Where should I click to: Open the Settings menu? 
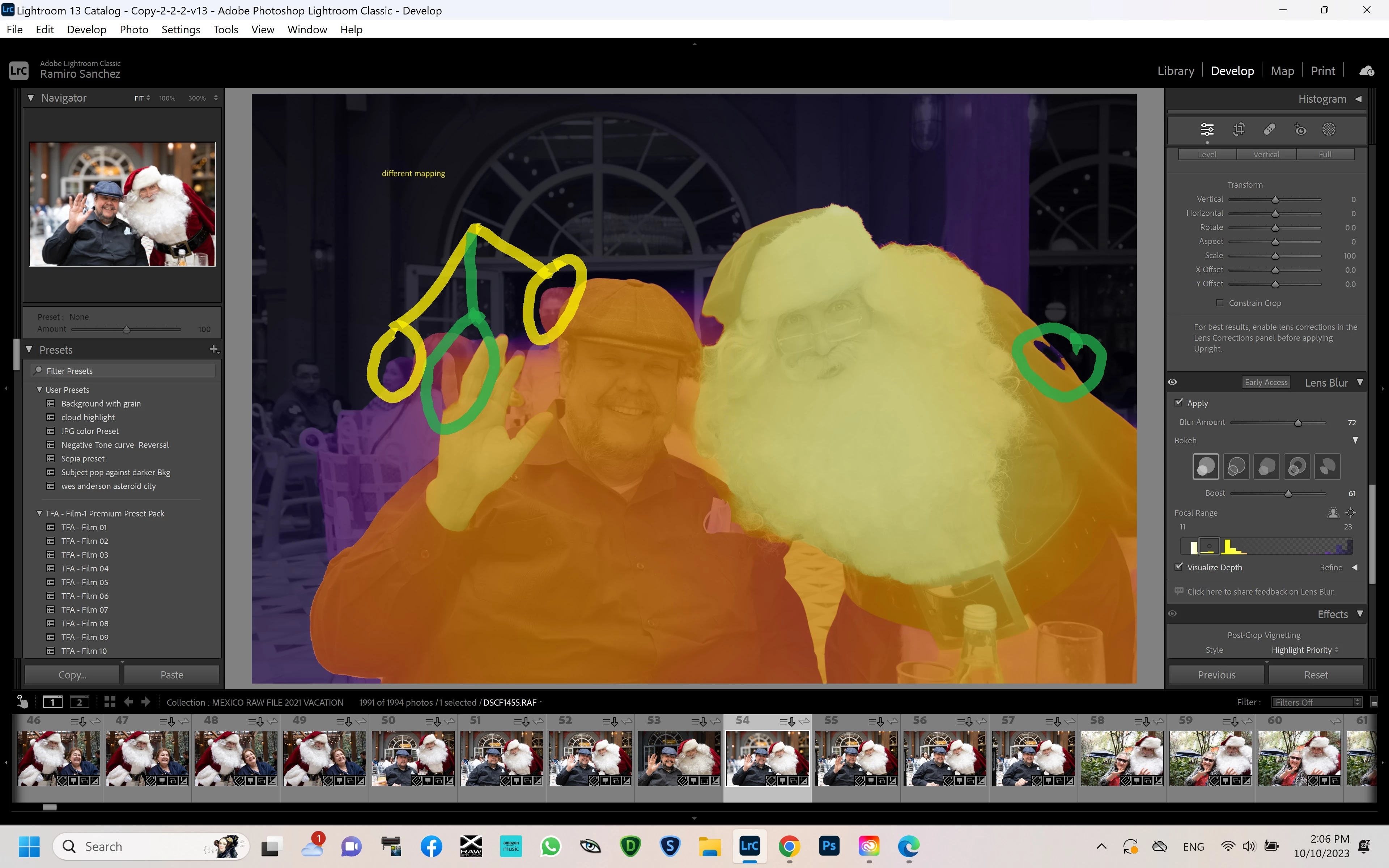(180, 29)
